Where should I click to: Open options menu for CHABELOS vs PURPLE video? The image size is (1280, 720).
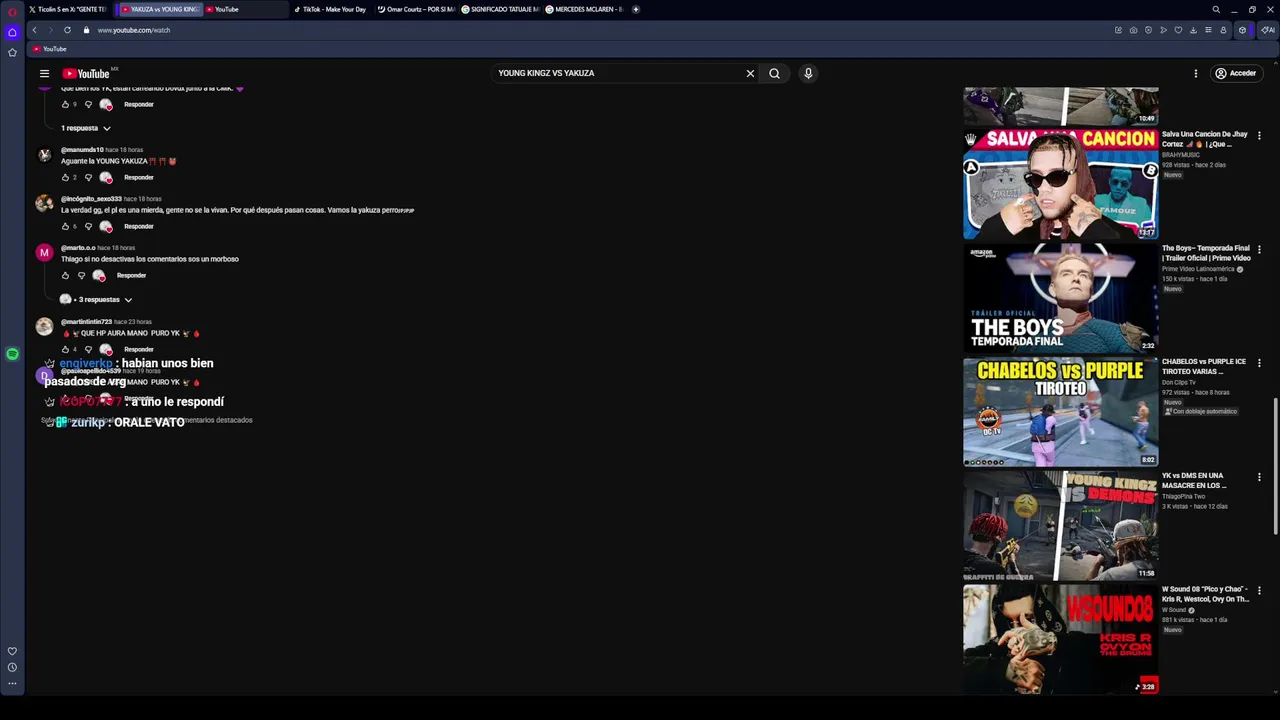pos(1259,363)
